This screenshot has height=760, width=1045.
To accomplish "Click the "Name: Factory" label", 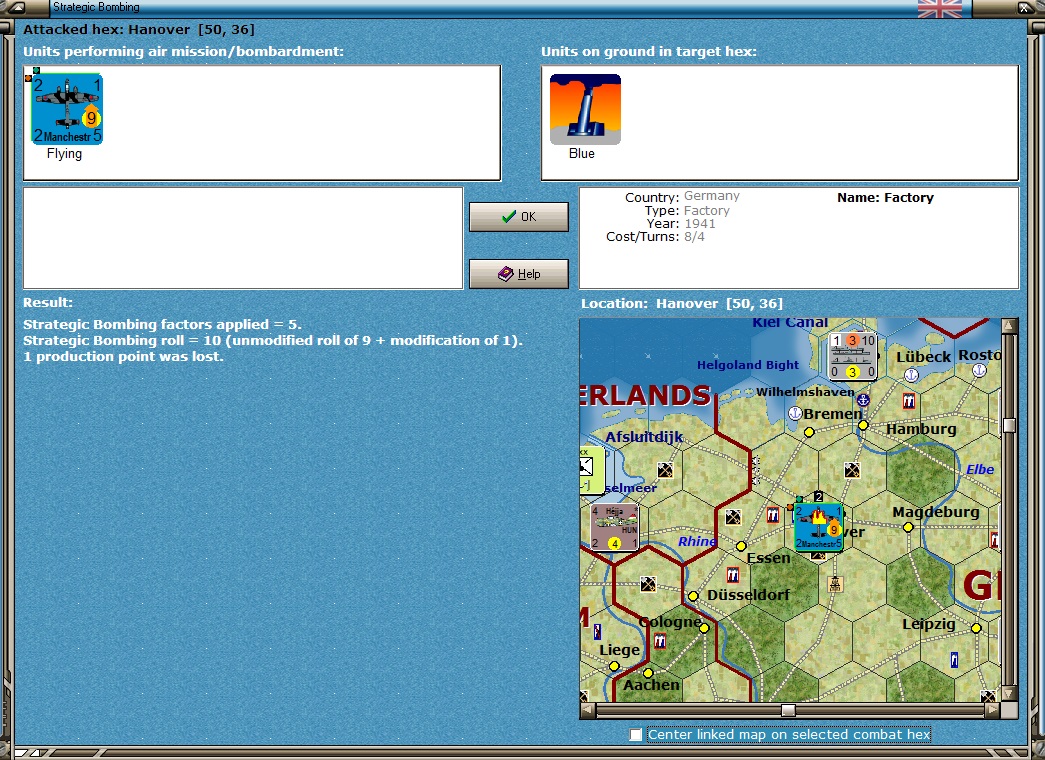I will [886, 198].
